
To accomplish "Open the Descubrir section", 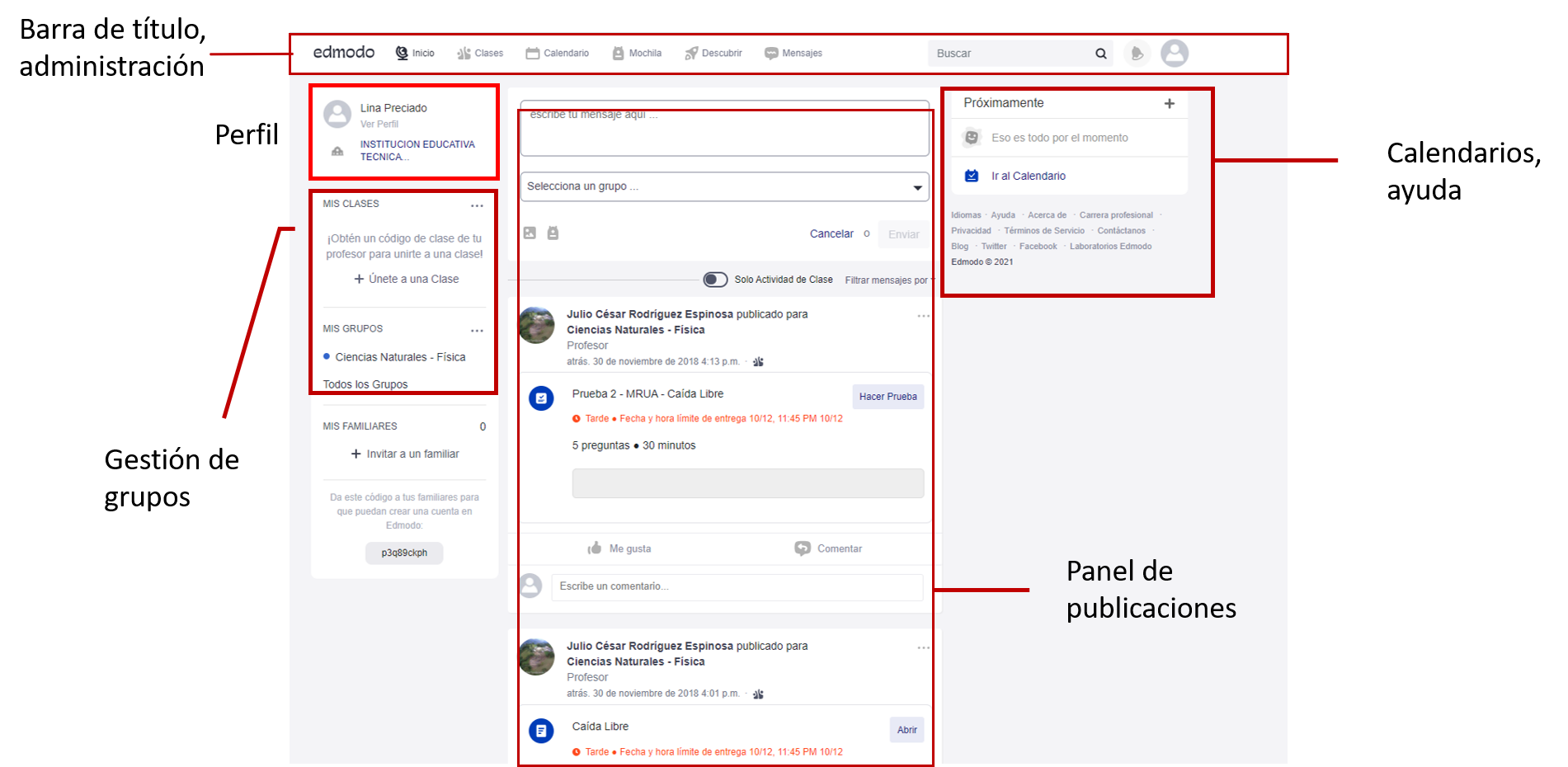I will (713, 53).
